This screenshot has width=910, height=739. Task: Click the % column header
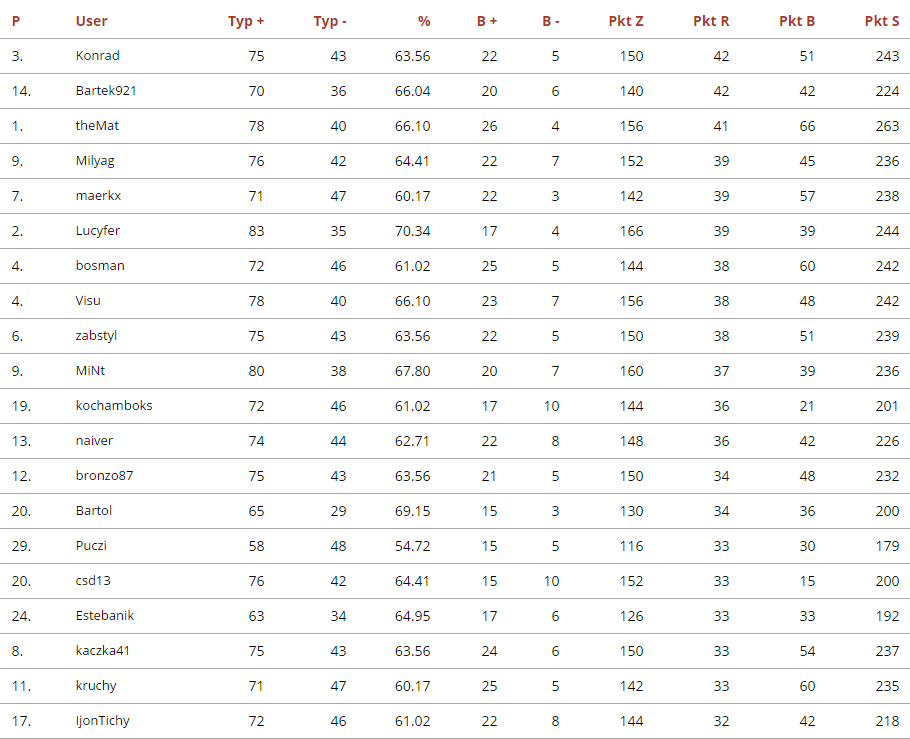pyautogui.click(x=424, y=21)
